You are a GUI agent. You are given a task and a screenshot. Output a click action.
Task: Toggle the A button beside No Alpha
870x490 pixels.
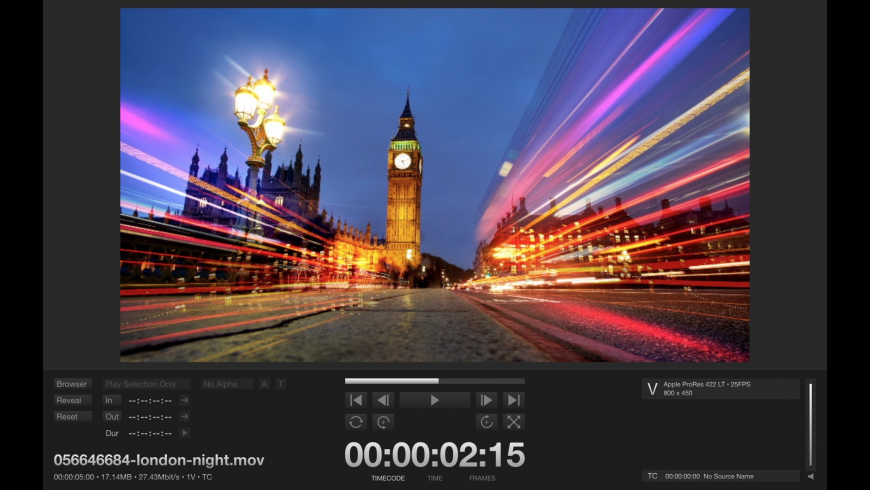tap(265, 384)
